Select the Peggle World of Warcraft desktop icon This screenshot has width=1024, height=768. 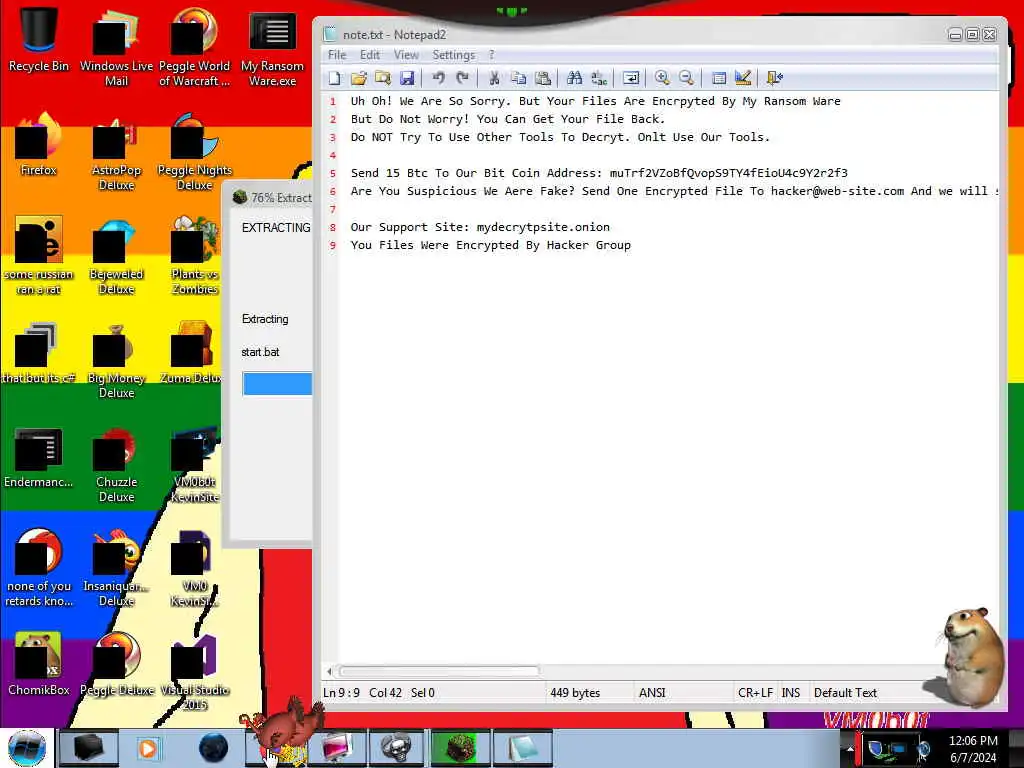pyautogui.click(x=195, y=48)
